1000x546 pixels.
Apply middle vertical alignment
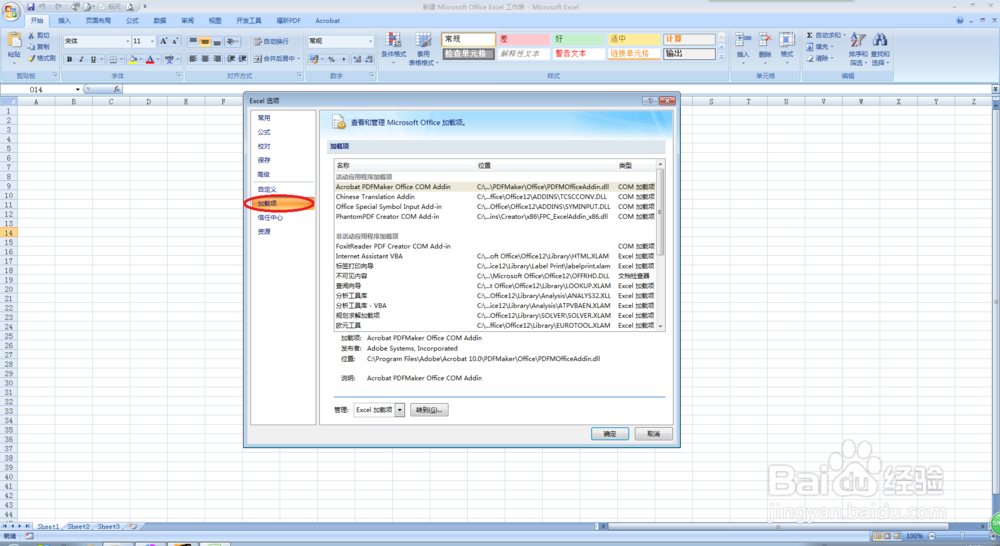coord(205,41)
